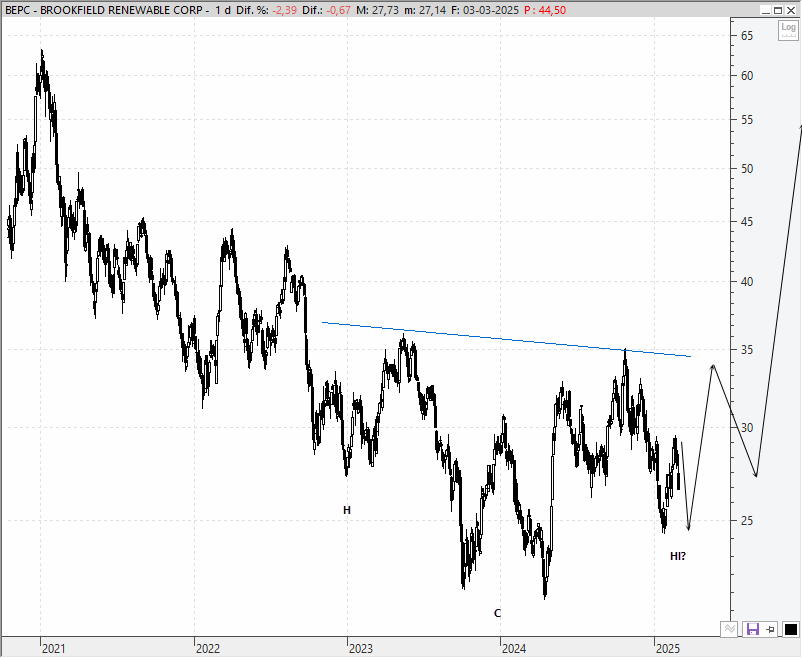The width and height of the screenshot is (802, 658).
Task: Maximize the BEPC chart window
Action: [777, 10]
